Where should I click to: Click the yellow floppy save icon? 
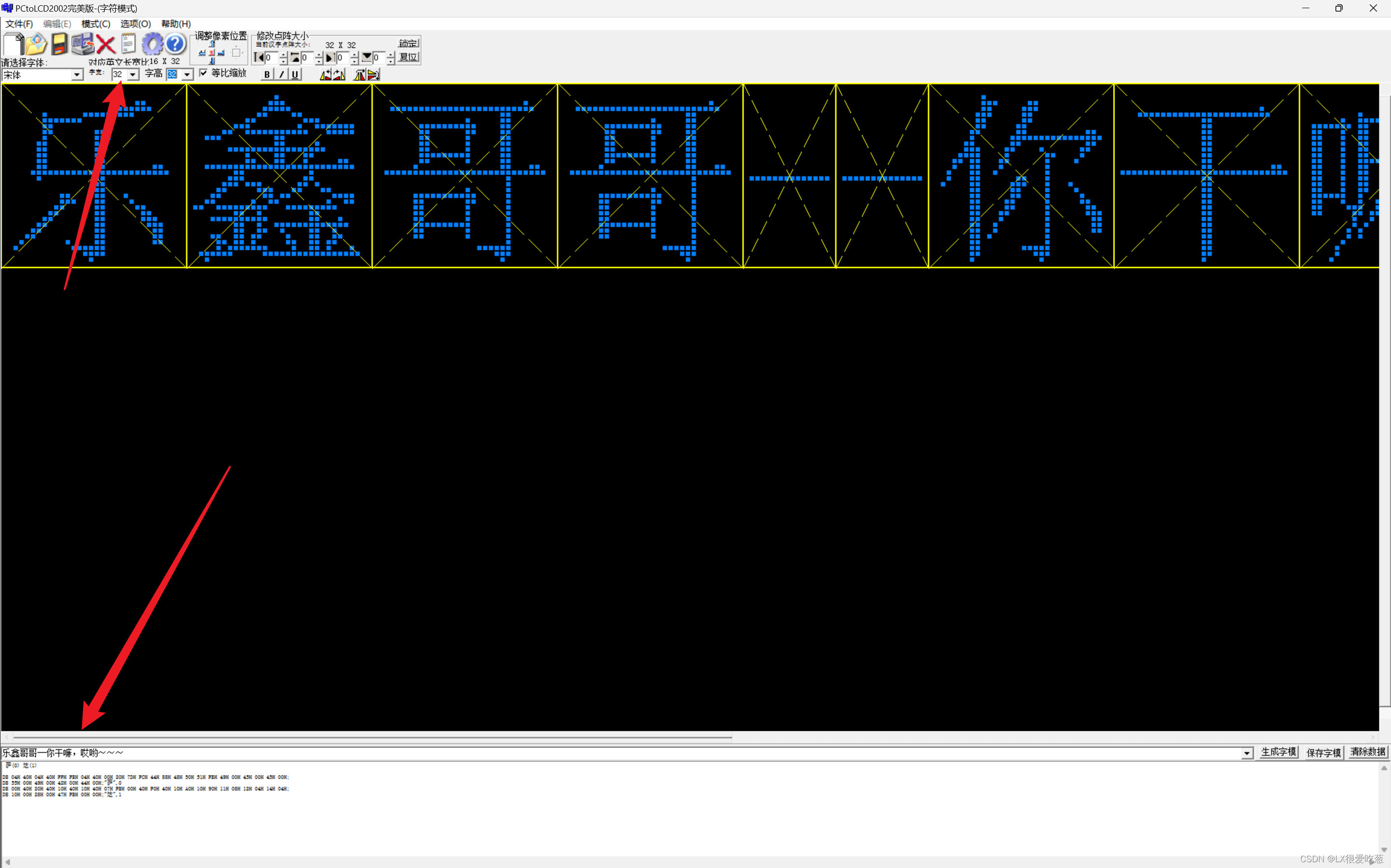(x=59, y=44)
